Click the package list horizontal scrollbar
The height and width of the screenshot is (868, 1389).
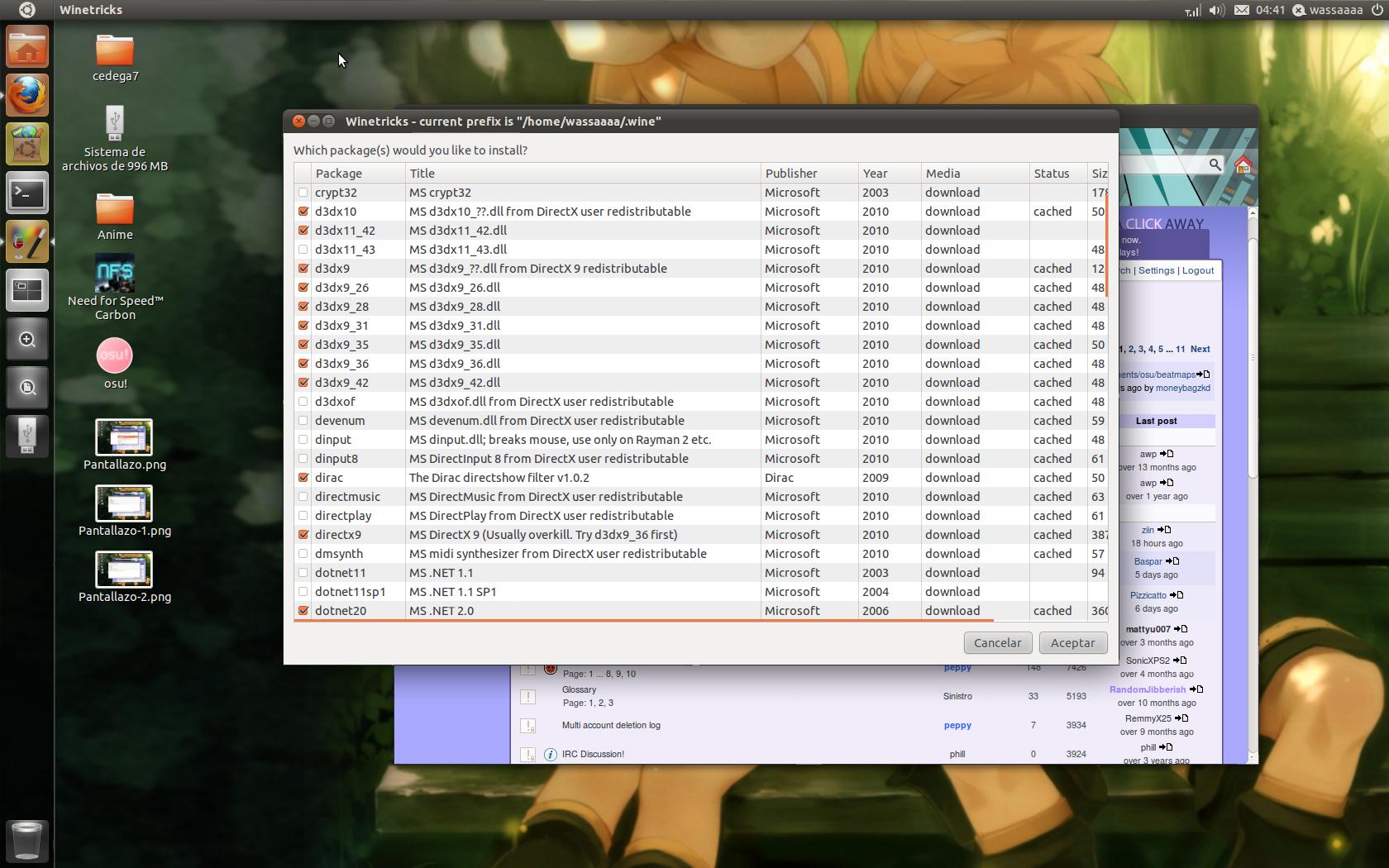pos(643,619)
